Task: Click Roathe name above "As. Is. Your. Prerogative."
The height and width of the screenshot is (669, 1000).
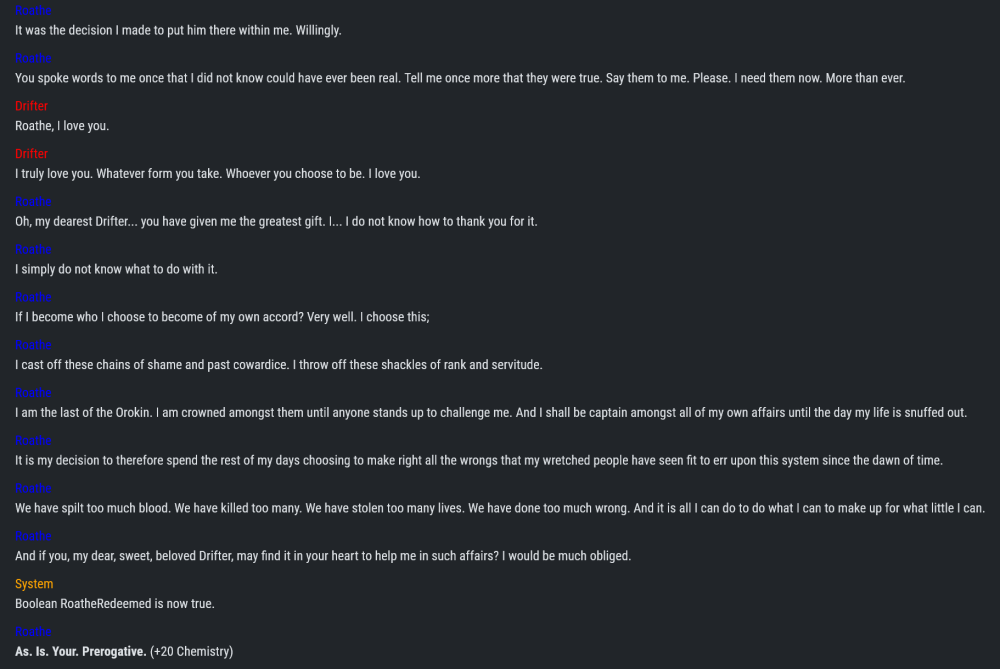Action: (x=33, y=632)
